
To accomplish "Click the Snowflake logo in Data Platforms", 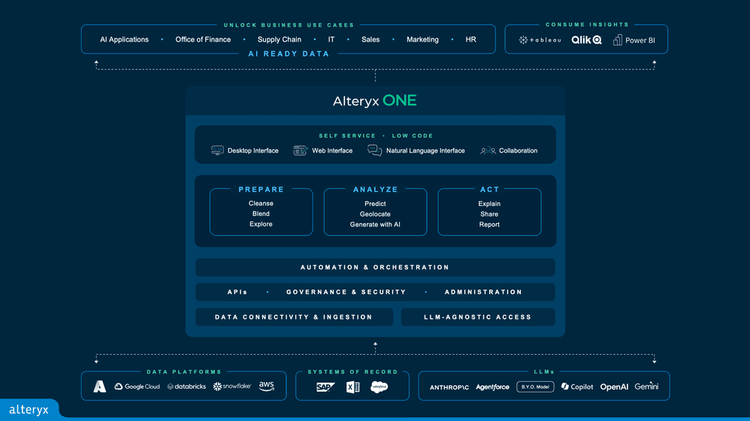I will (x=232, y=386).
